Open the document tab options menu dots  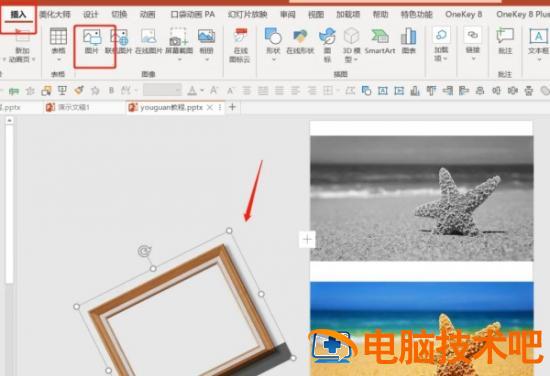coord(220,107)
